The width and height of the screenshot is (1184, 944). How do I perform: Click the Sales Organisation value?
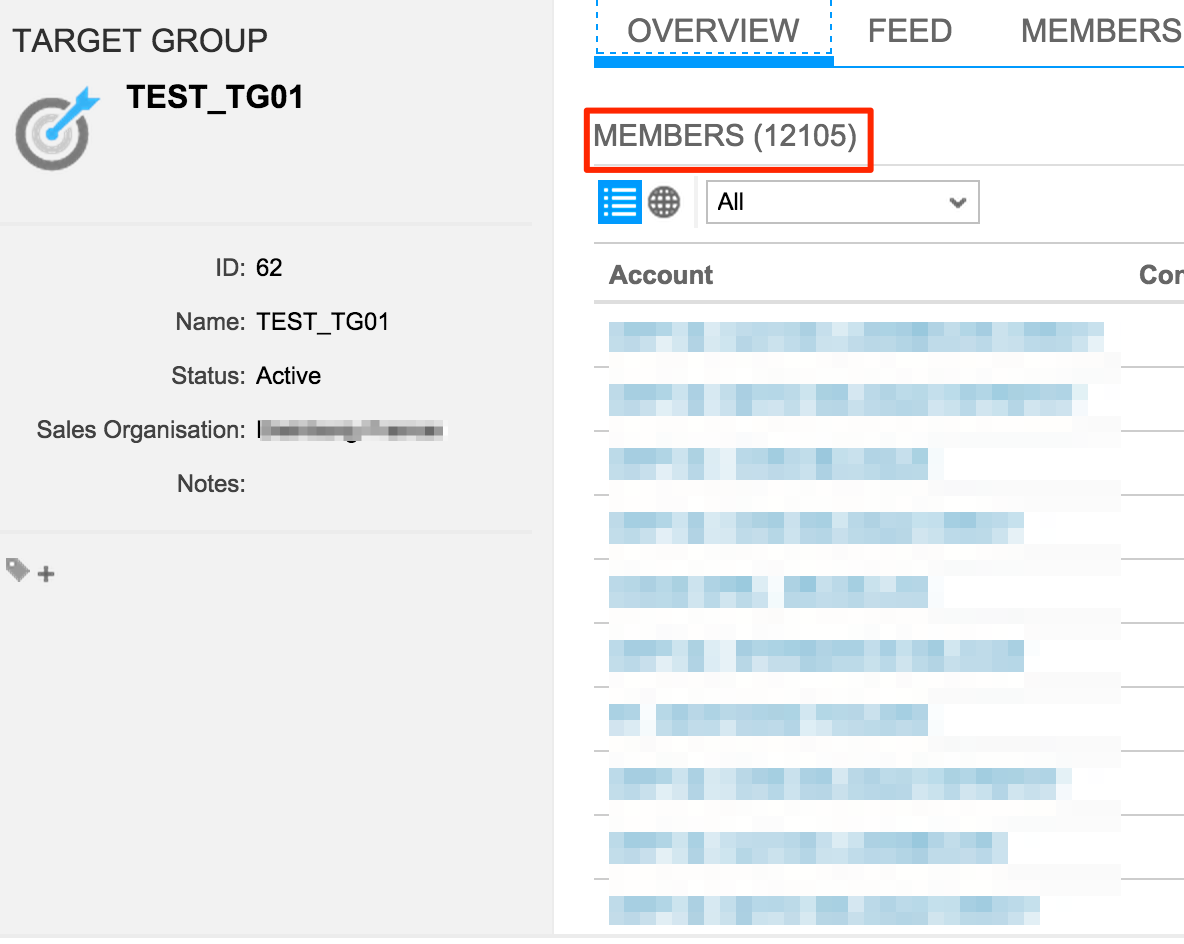350,429
